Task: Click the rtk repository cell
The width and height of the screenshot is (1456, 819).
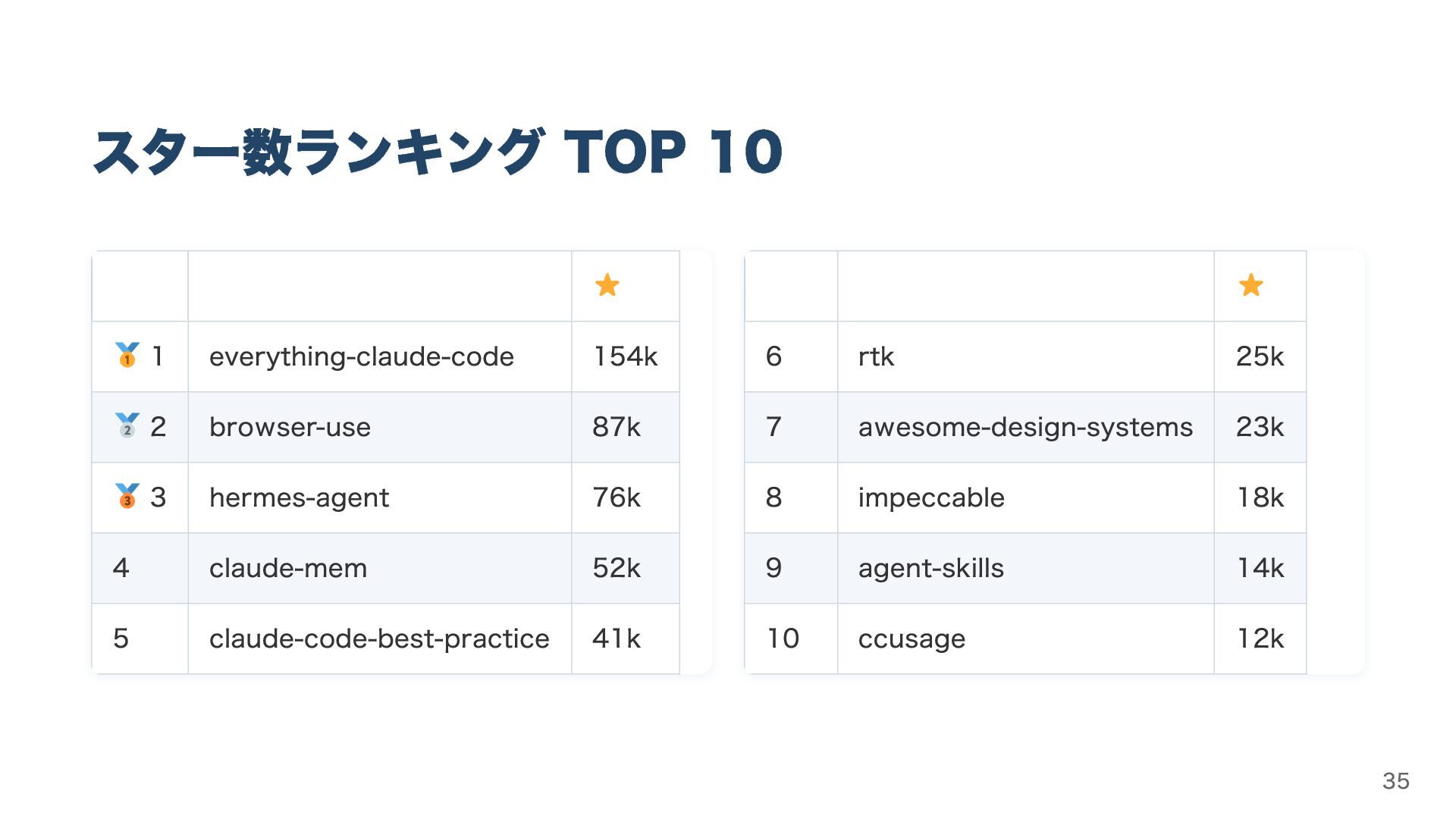Action: [877, 356]
